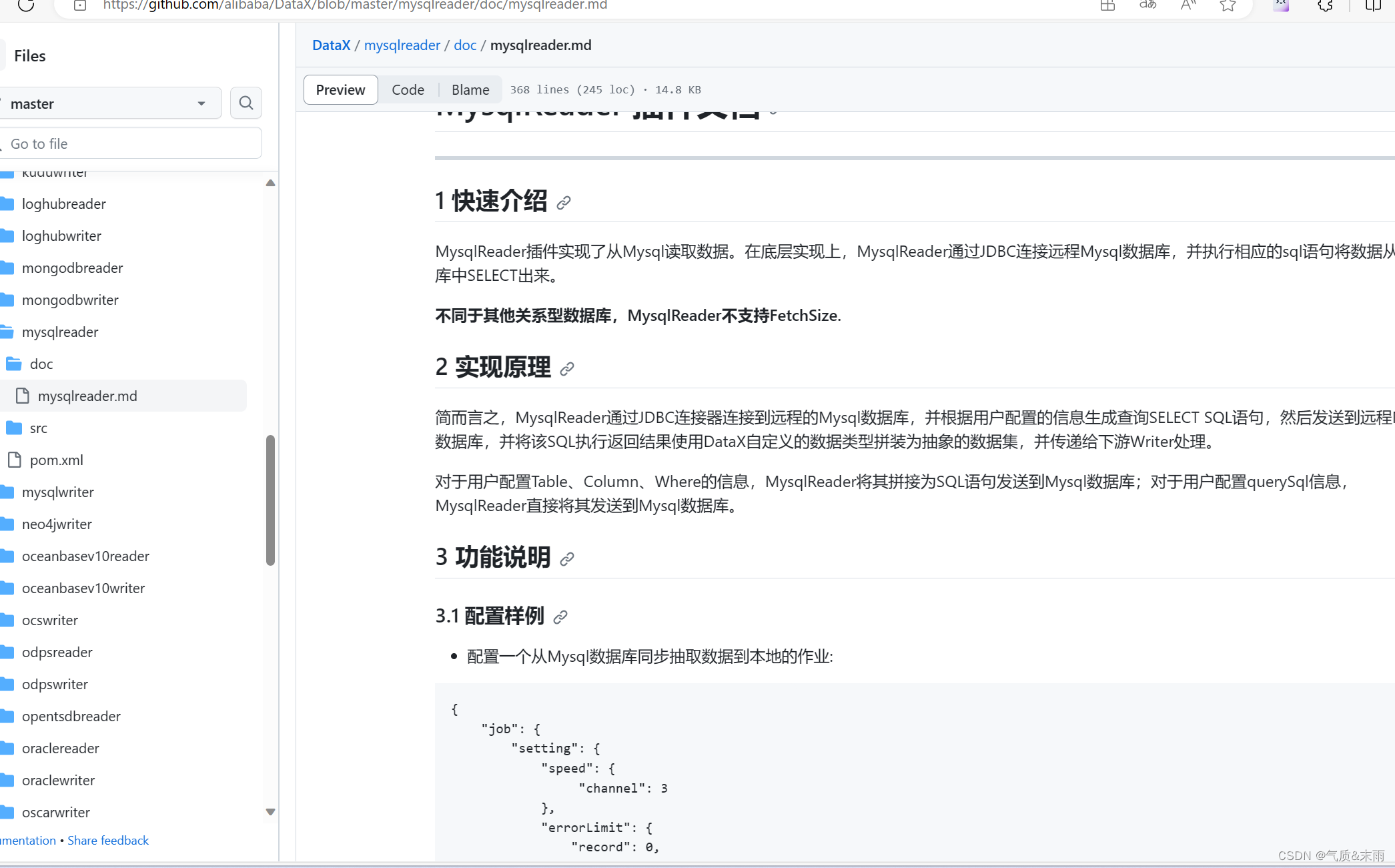Expand the loghubreader folder
Image resolution: width=1395 pixels, height=868 pixels.
click(64, 203)
